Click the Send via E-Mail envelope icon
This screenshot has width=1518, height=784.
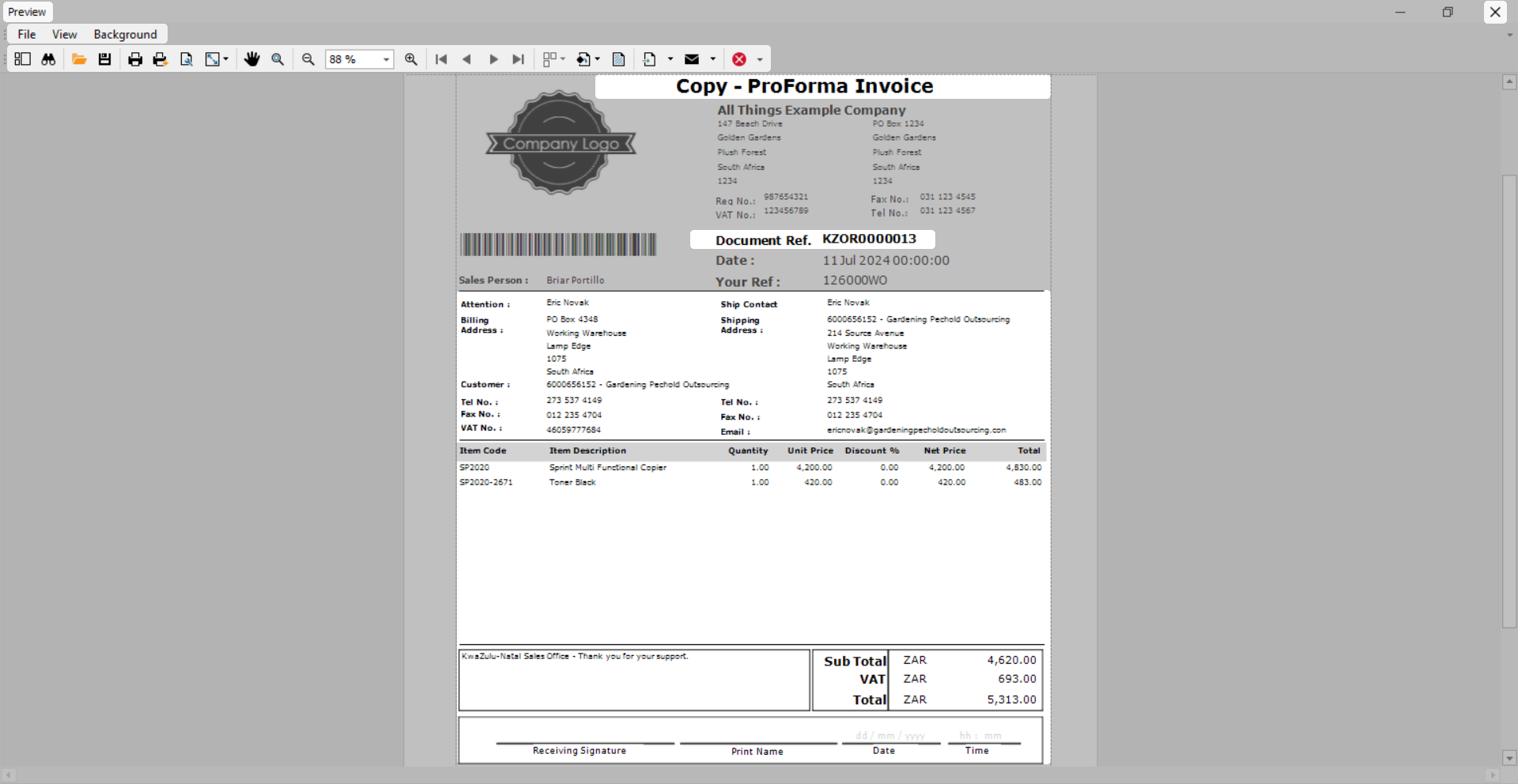pyautogui.click(x=692, y=59)
